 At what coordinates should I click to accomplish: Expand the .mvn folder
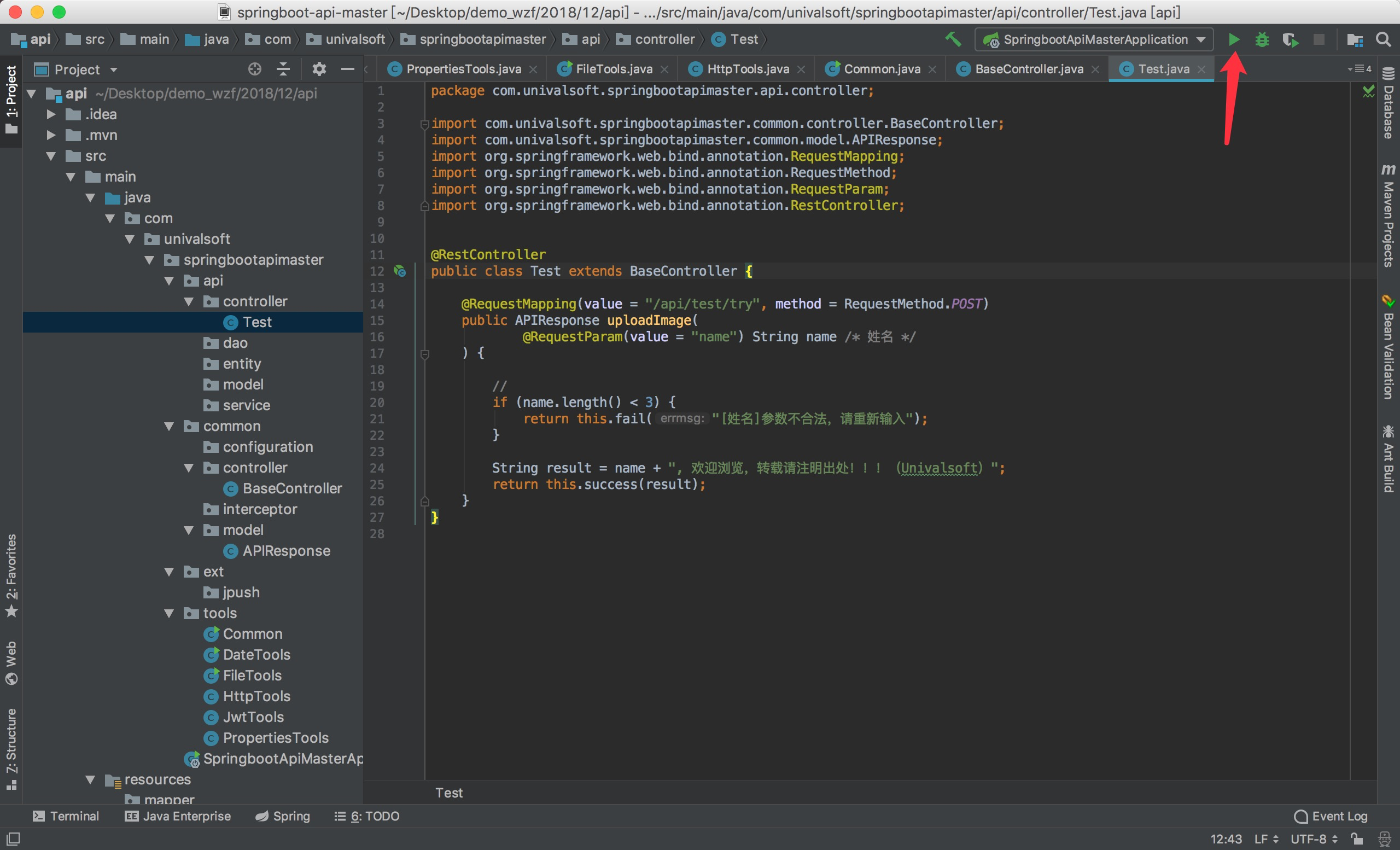coord(51,135)
